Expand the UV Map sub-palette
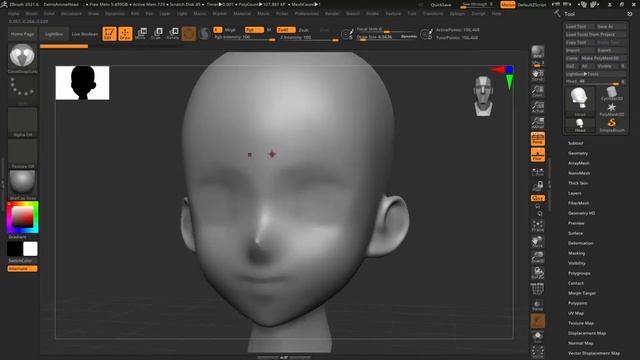 tap(576, 313)
